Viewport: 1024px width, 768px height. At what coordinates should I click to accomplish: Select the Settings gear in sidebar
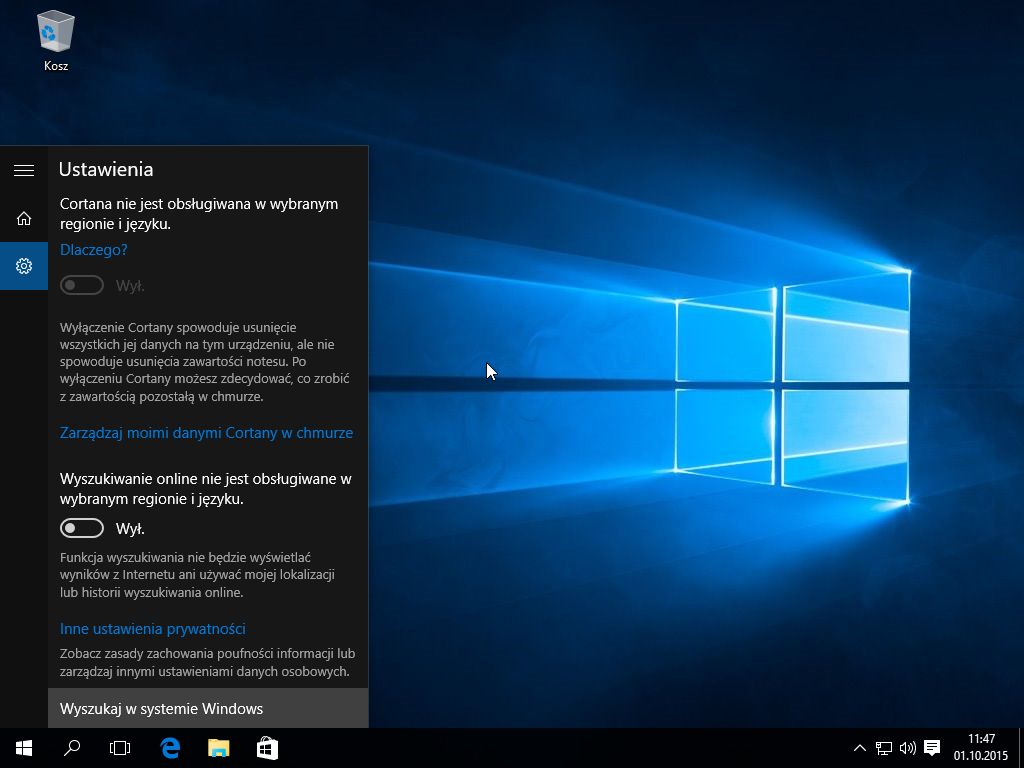(x=24, y=266)
